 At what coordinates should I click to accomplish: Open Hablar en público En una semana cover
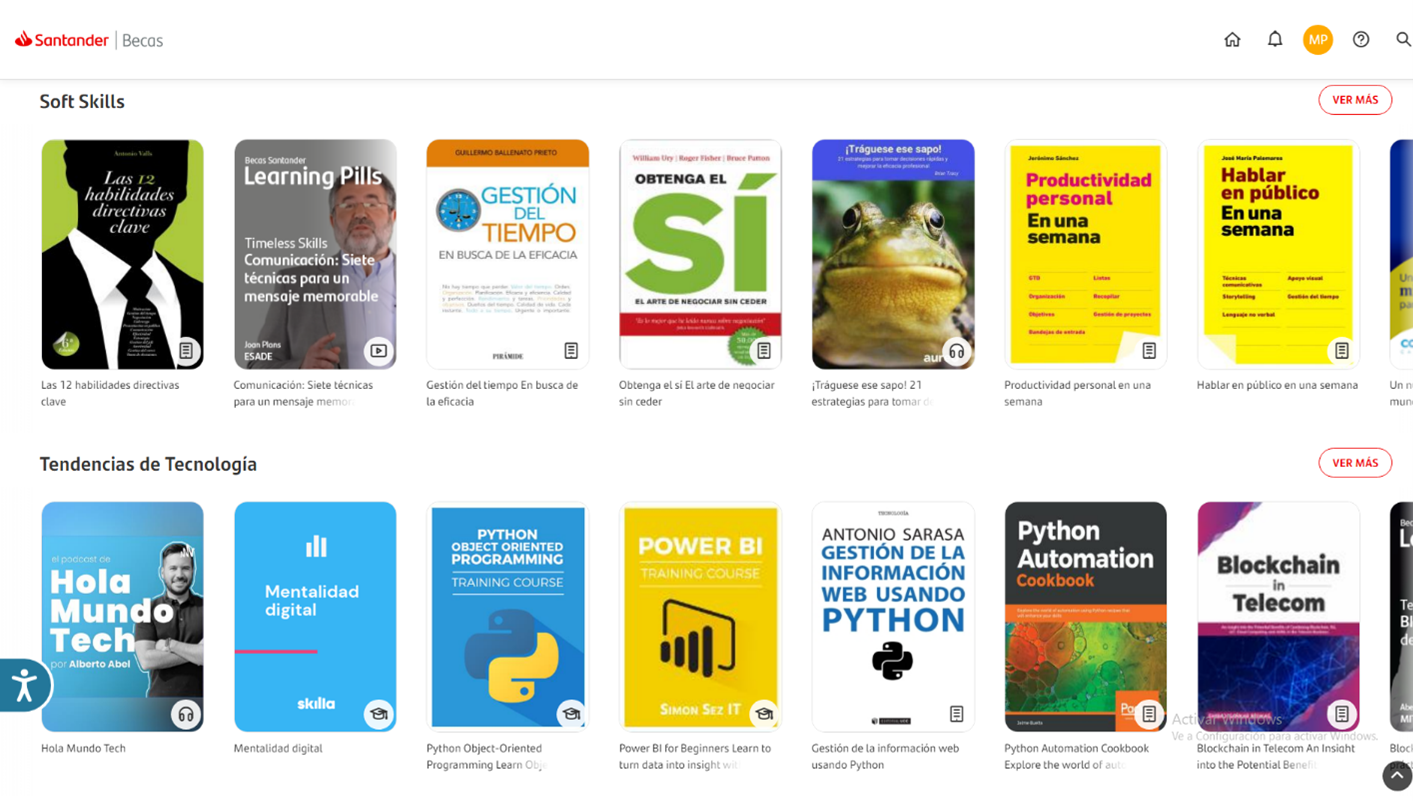[x=1278, y=254]
